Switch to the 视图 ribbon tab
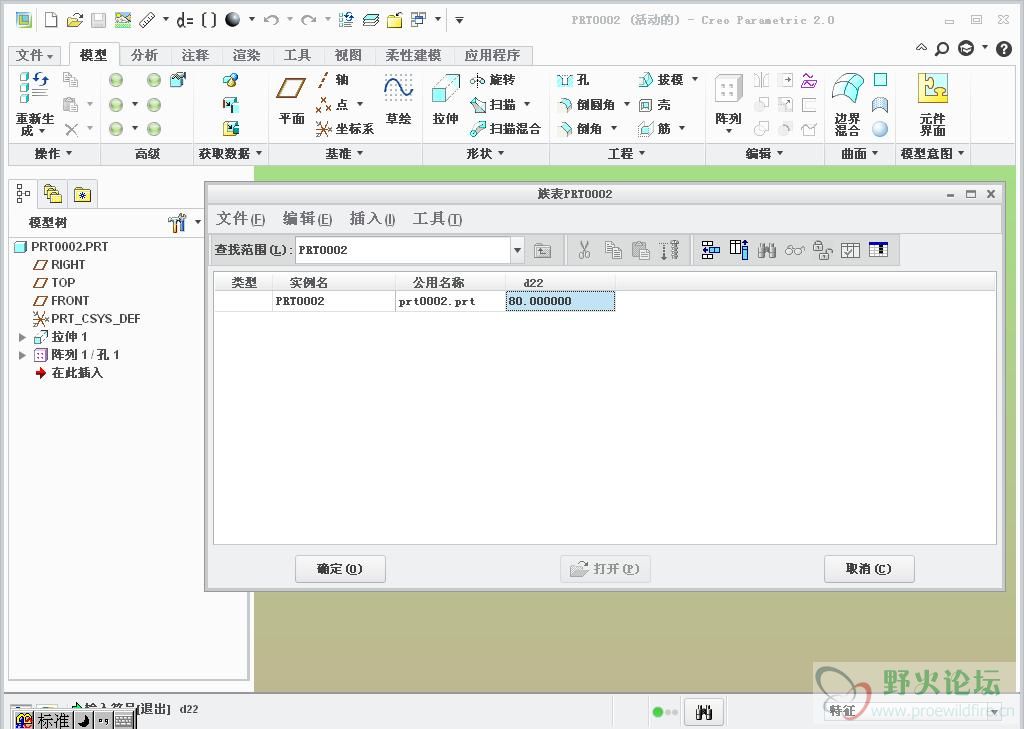1024x729 pixels. click(348, 56)
